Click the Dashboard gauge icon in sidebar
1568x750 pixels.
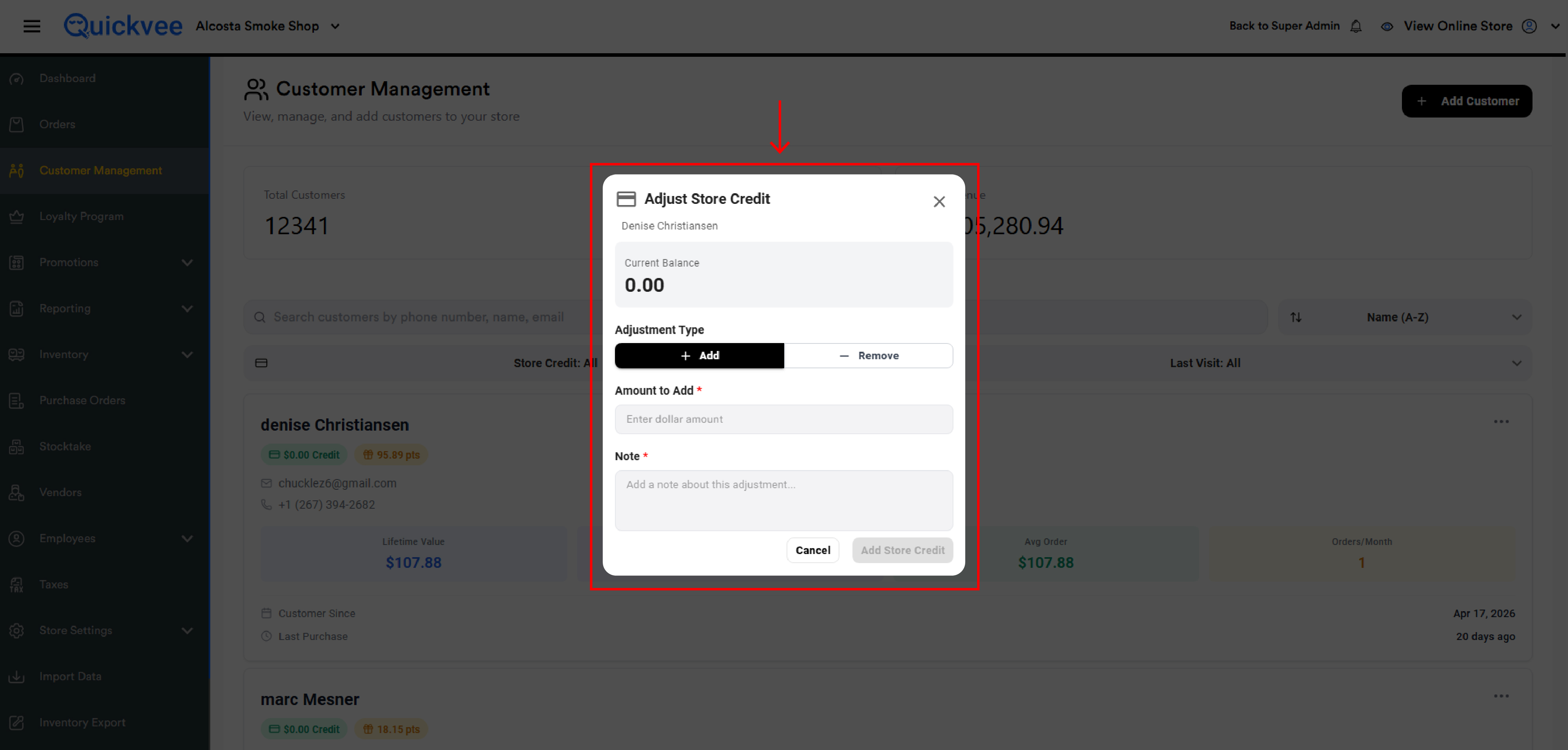(x=17, y=78)
